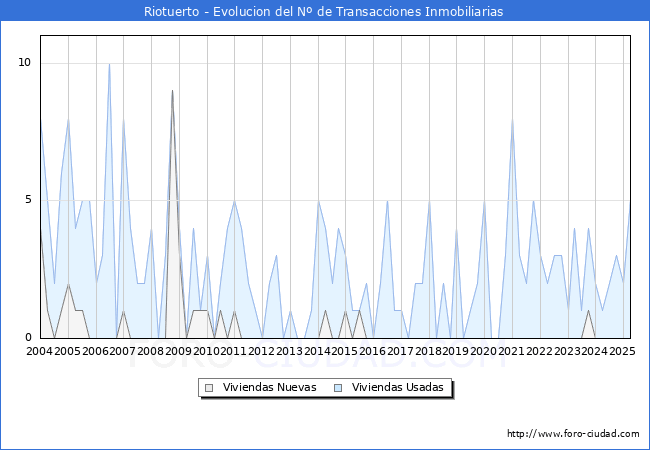This screenshot has height=450, width=650.
Task: Click the 2025 x-axis label
Action: 622,351
